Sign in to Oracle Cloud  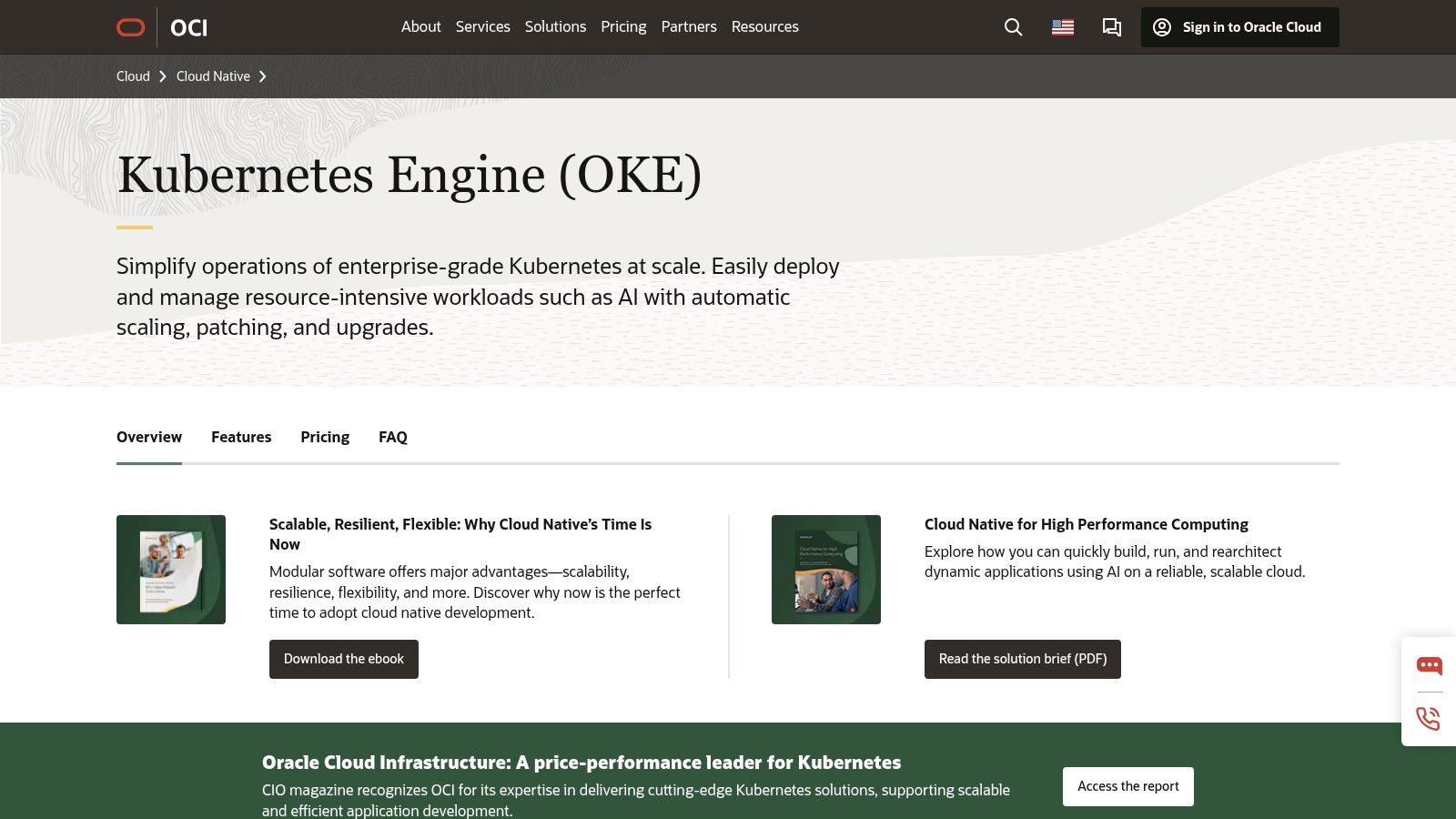point(1239,27)
